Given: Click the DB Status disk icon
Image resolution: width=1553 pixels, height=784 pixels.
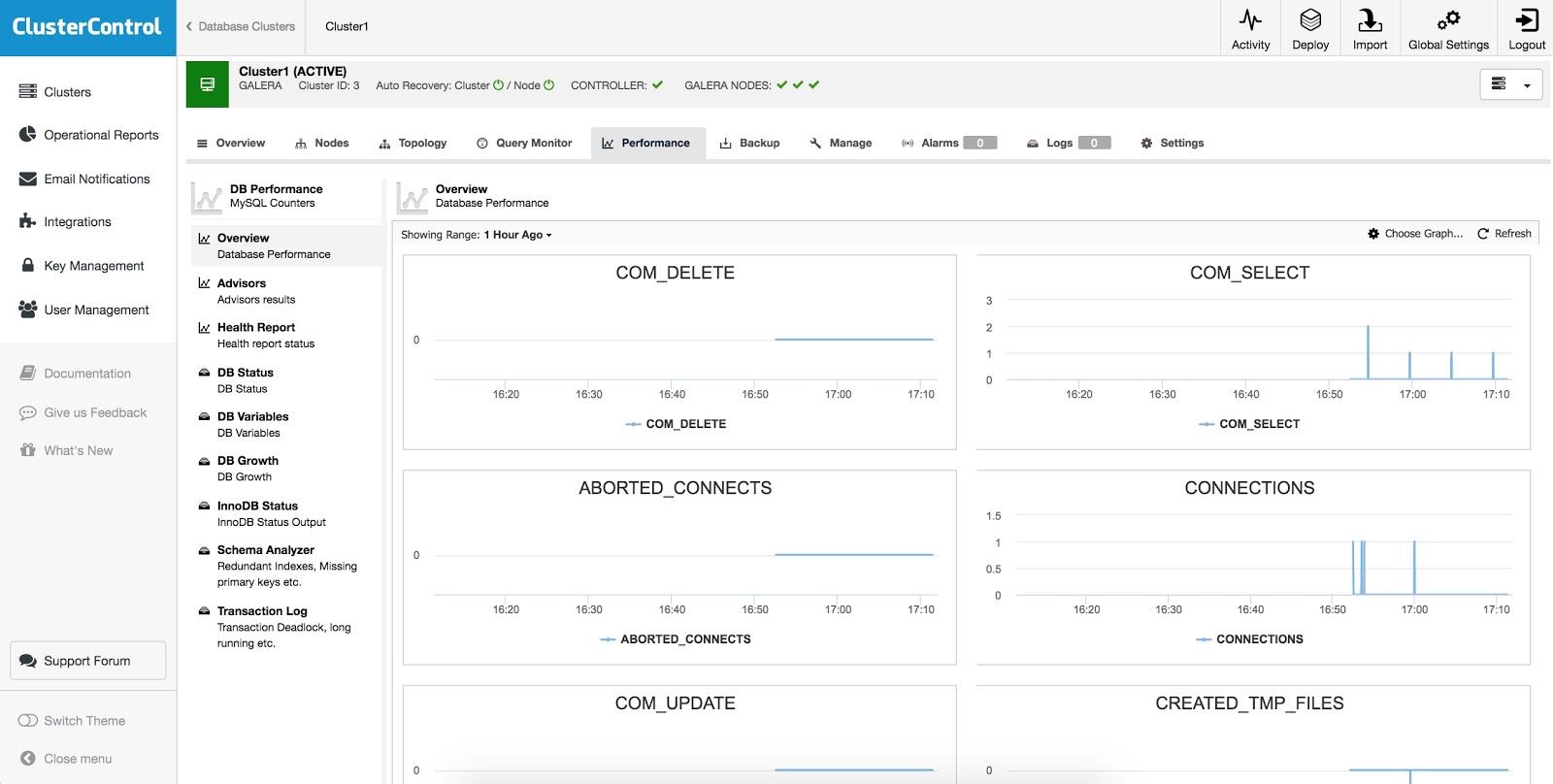Looking at the screenshot, I should coord(204,373).
